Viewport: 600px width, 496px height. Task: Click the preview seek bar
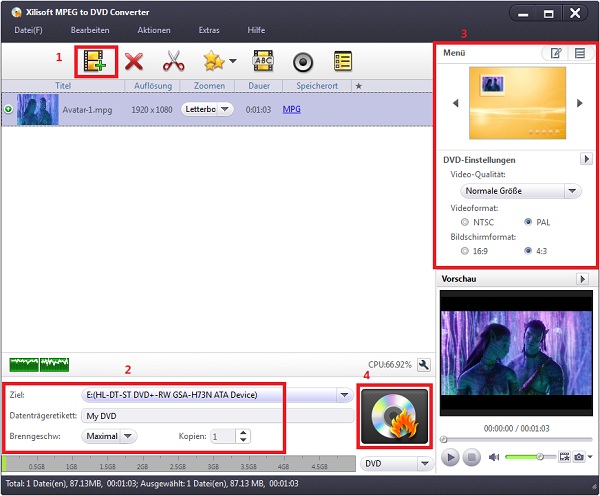point(517,439)
